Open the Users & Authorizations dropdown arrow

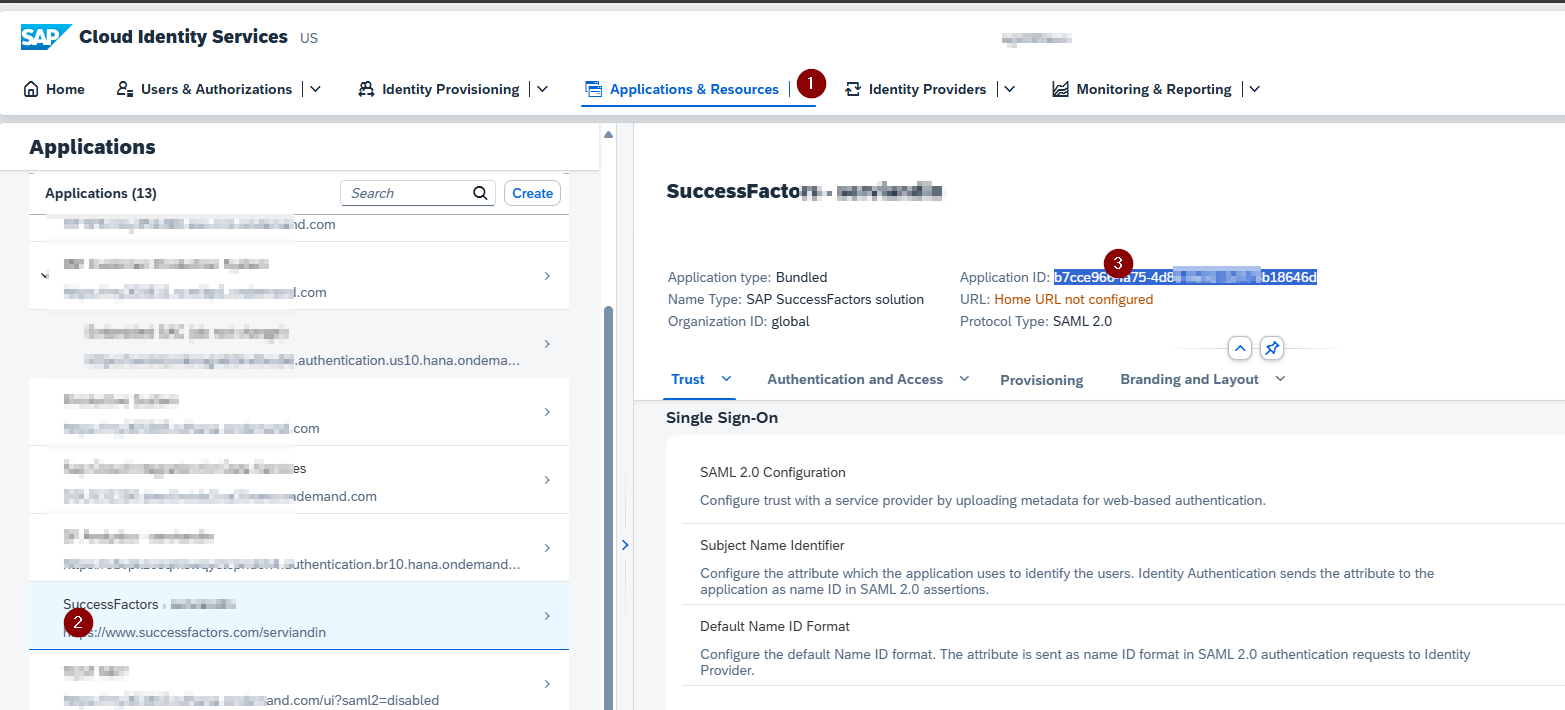point(316,89)
